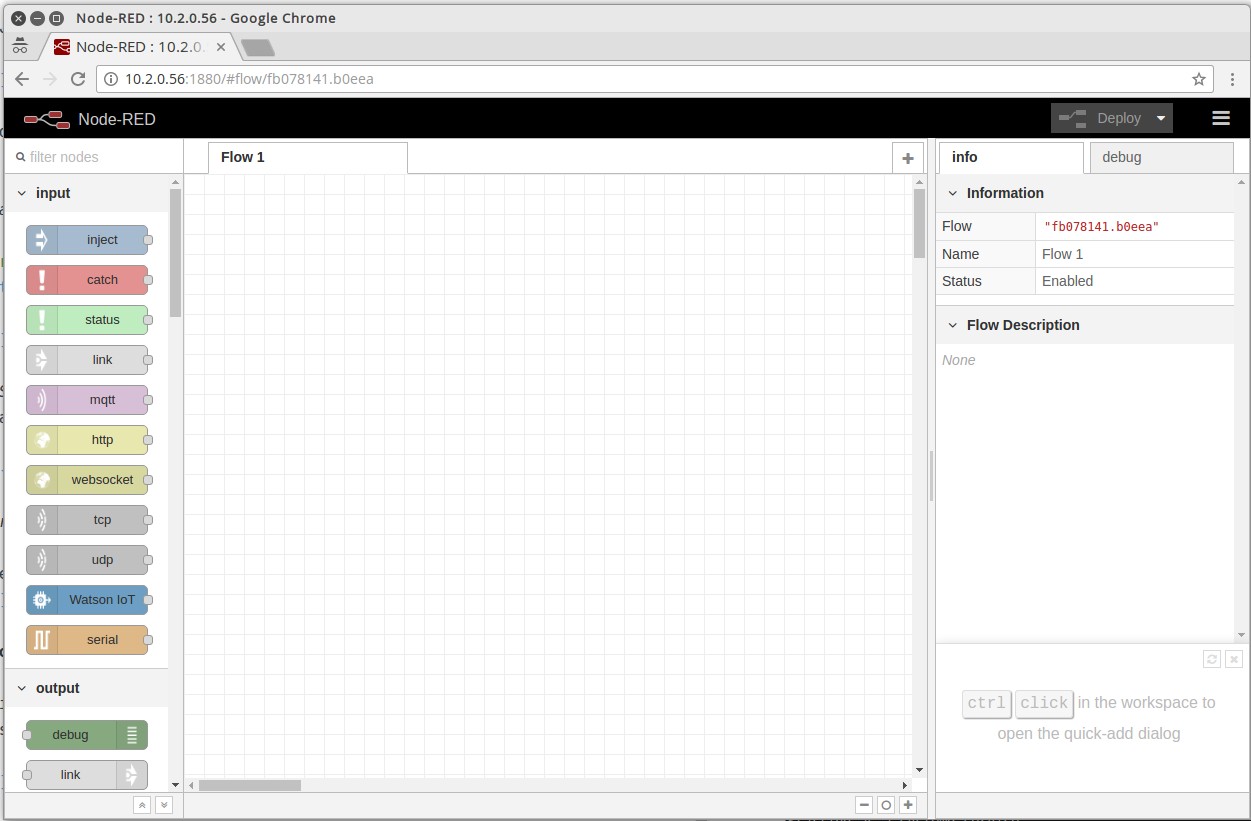Select the Watson IoT node
This screenshot has width=1251, height=821.
click(87, 600)
